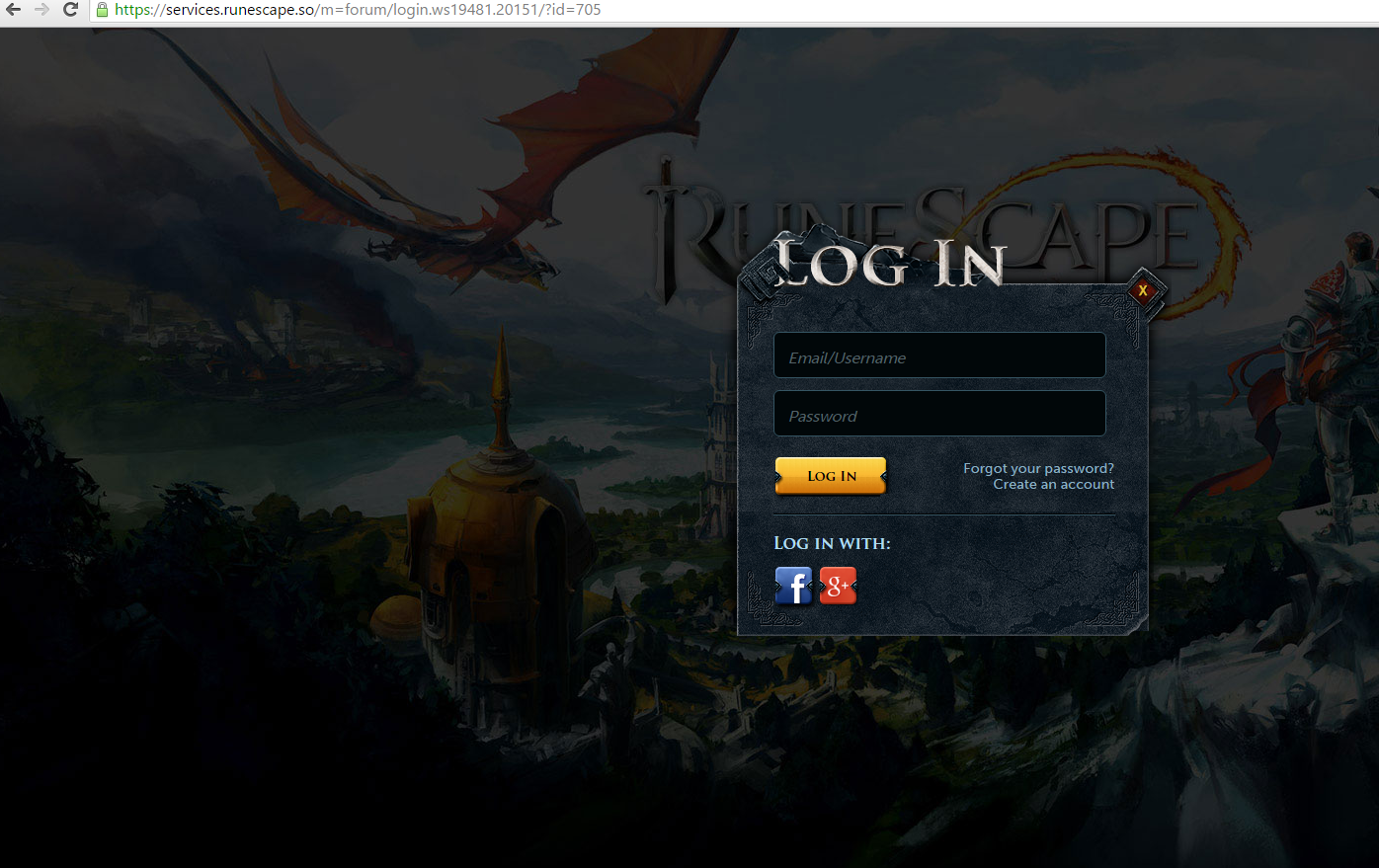Select the URL in the address bar
Image resolution: width=1379 pixels, height=868 pixels.
pyautogui.click(x=358, y=10)
